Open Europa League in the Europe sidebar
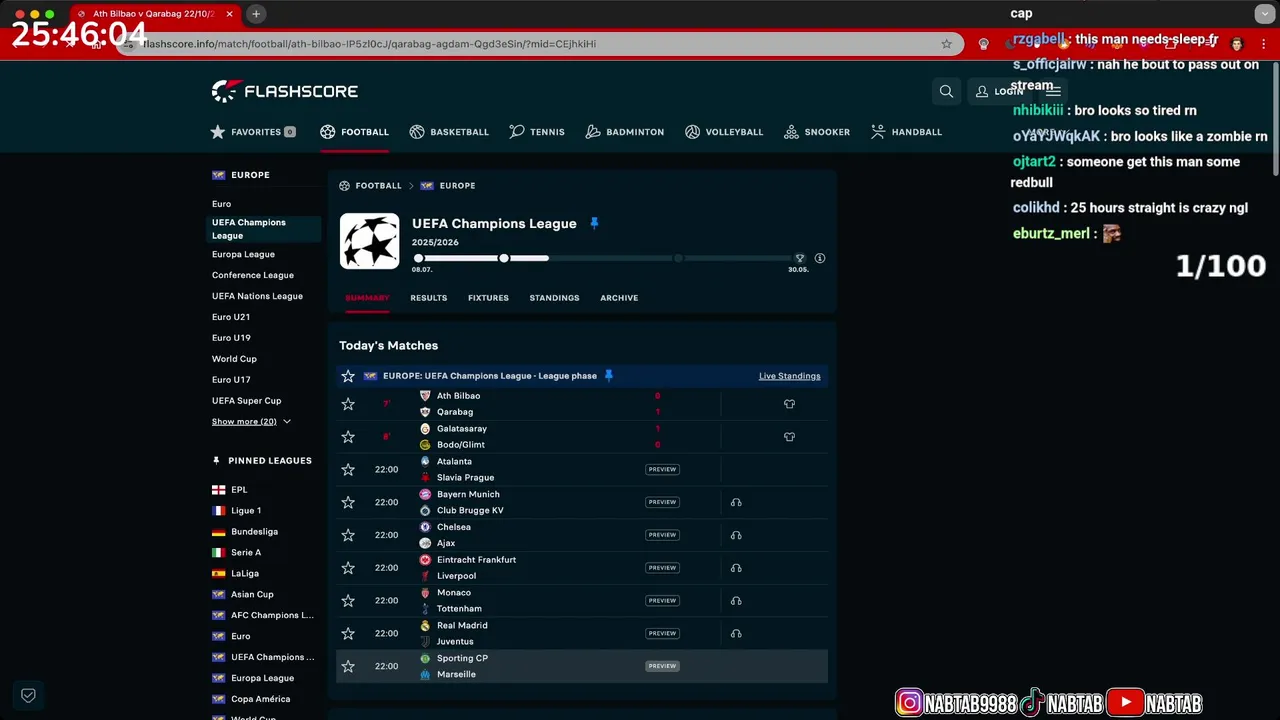Viewport: 1280px width, 720px height. tap(243, 254)
